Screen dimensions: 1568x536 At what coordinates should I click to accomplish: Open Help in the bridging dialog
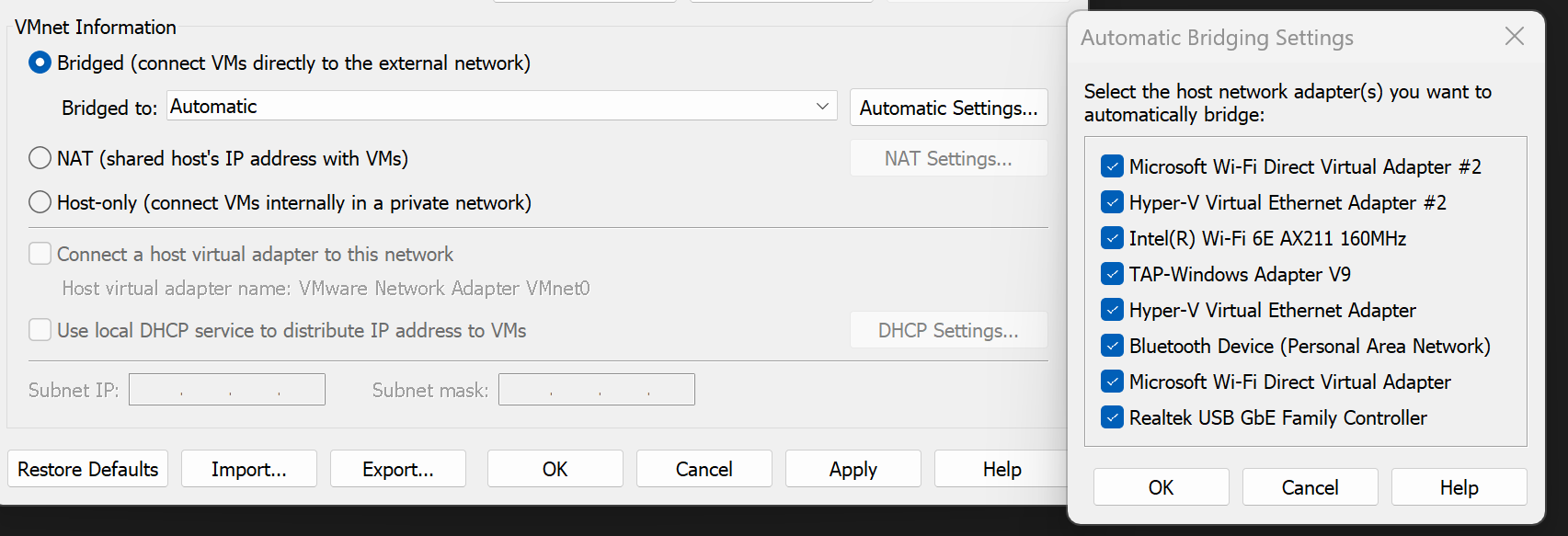(1459, 487)
